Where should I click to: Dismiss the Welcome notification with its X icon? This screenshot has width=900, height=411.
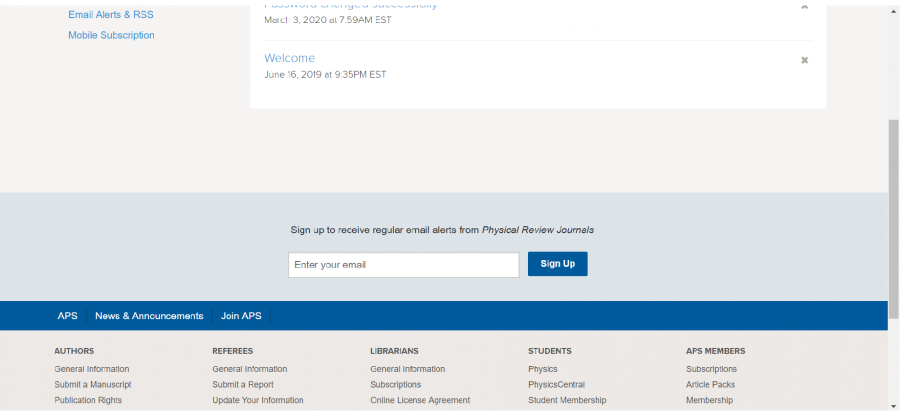point(804,60)
